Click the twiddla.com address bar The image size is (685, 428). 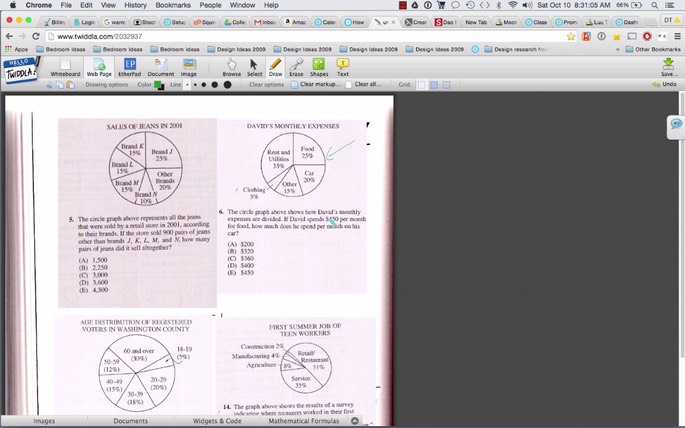click(306, 37)
